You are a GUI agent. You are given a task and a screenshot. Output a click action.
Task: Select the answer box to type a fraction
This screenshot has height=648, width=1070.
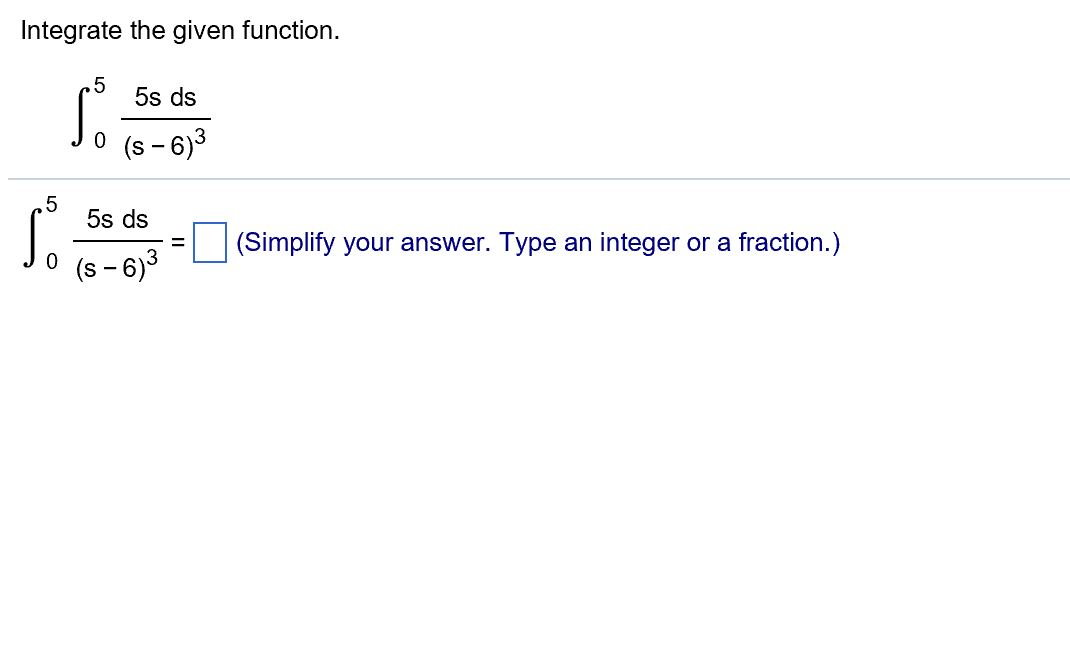[x=209, y=242]
